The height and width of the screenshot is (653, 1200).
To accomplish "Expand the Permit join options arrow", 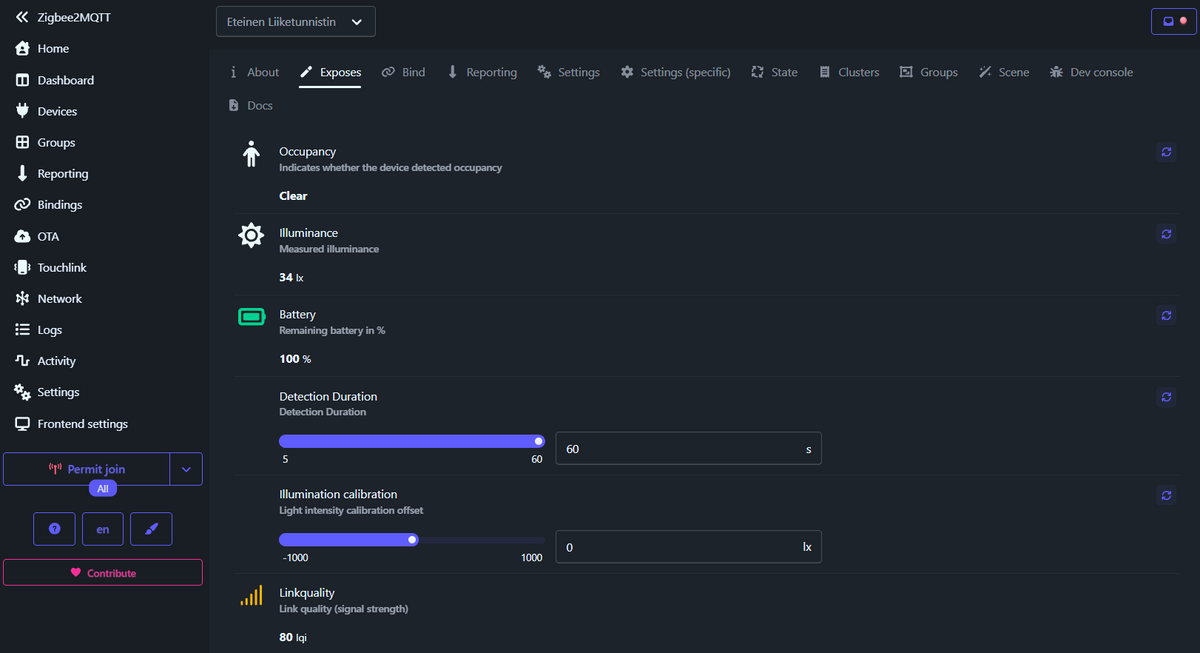I will click(x=186, y=469).
